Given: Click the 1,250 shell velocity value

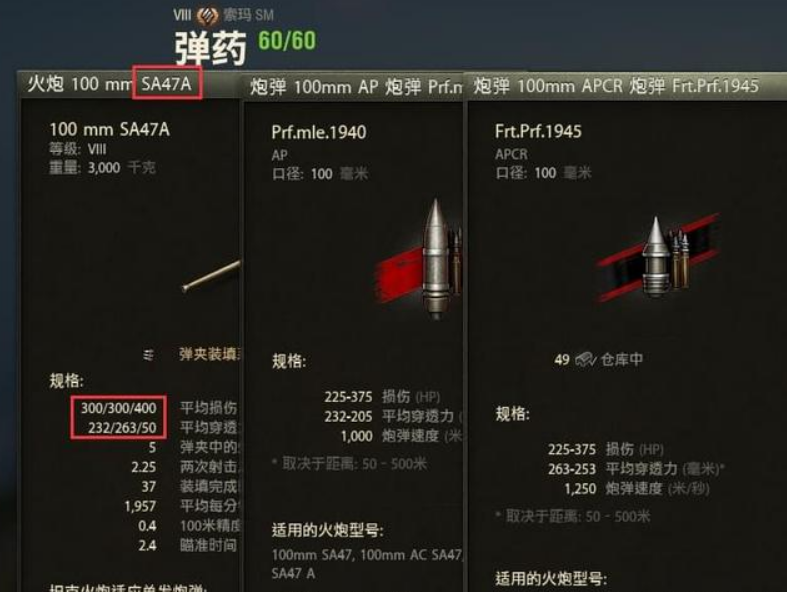Looking at the screenshot, I should [580, 489].
